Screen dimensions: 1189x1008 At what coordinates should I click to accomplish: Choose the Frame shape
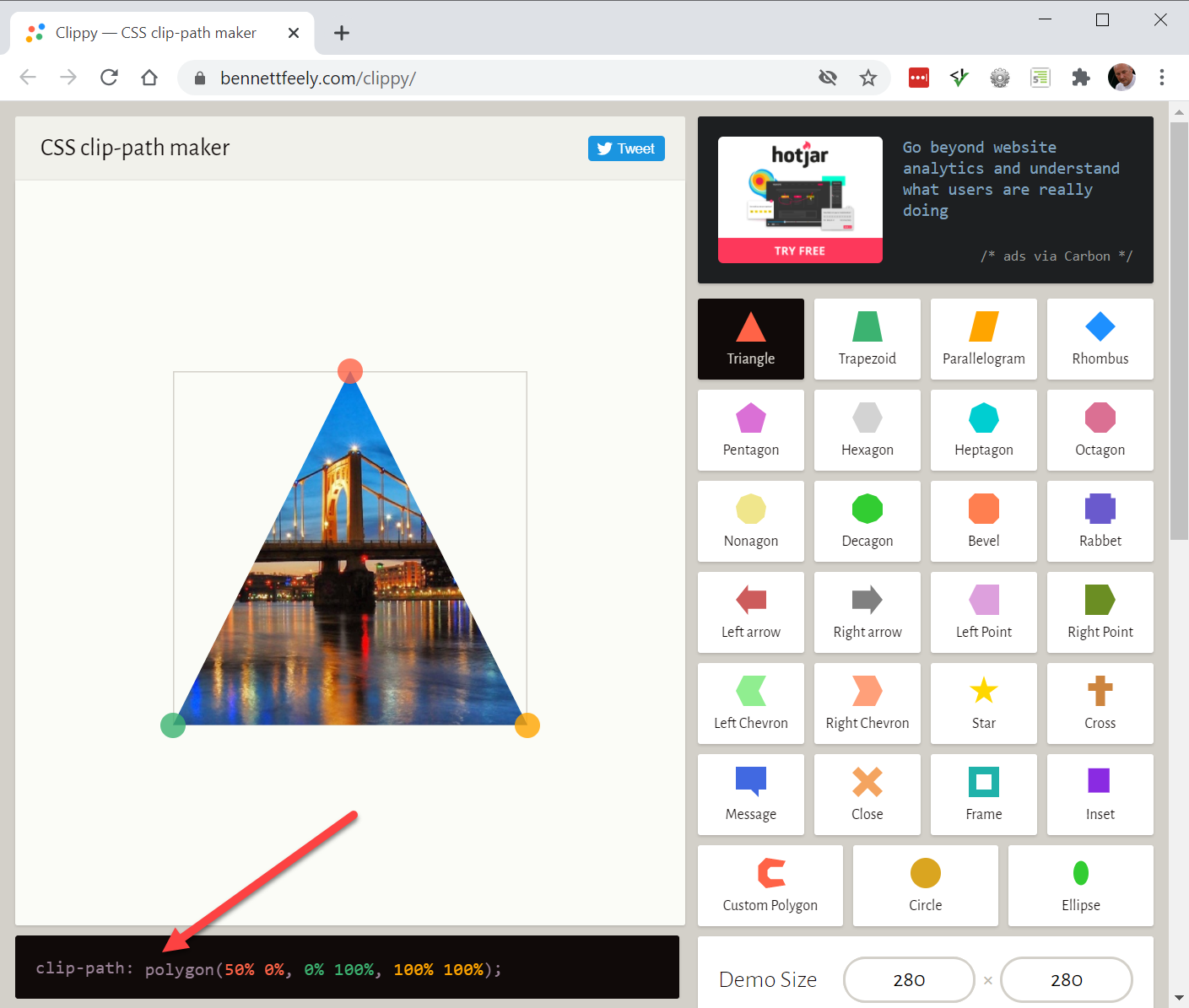(983, 795)
